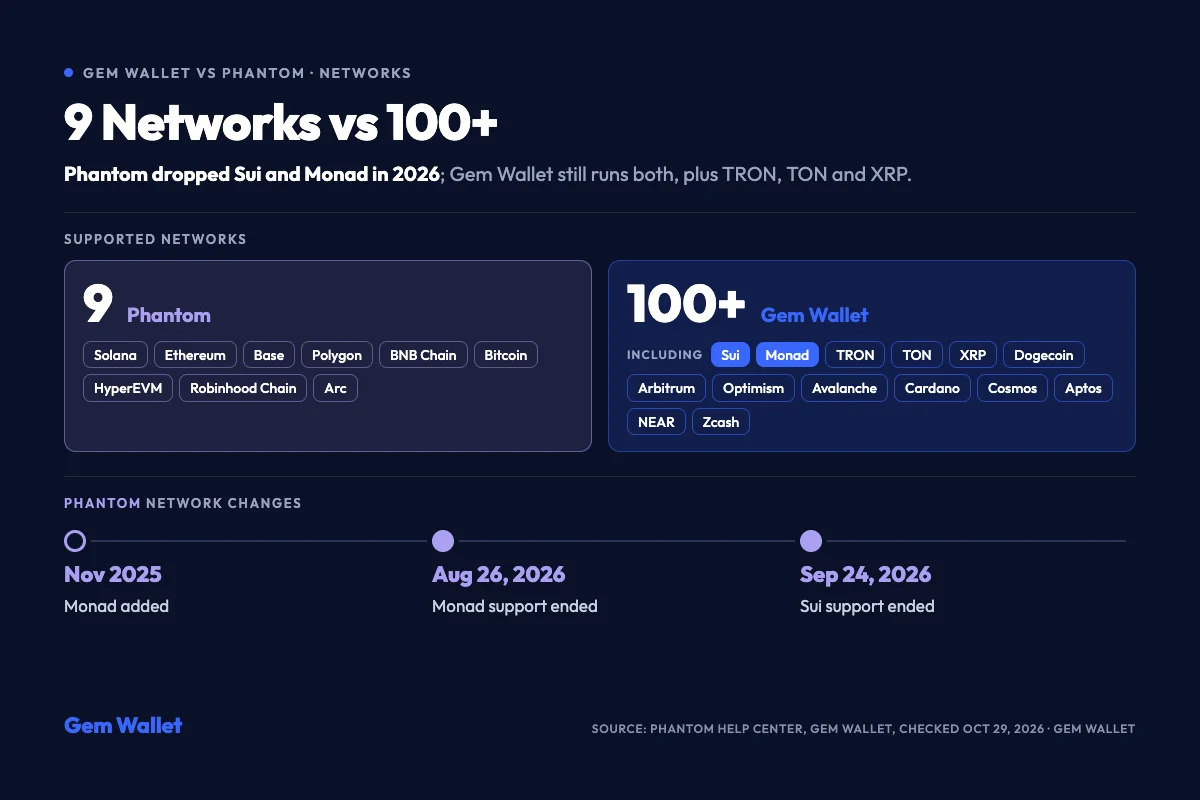Select the TON chip

(x=917, y=355)
